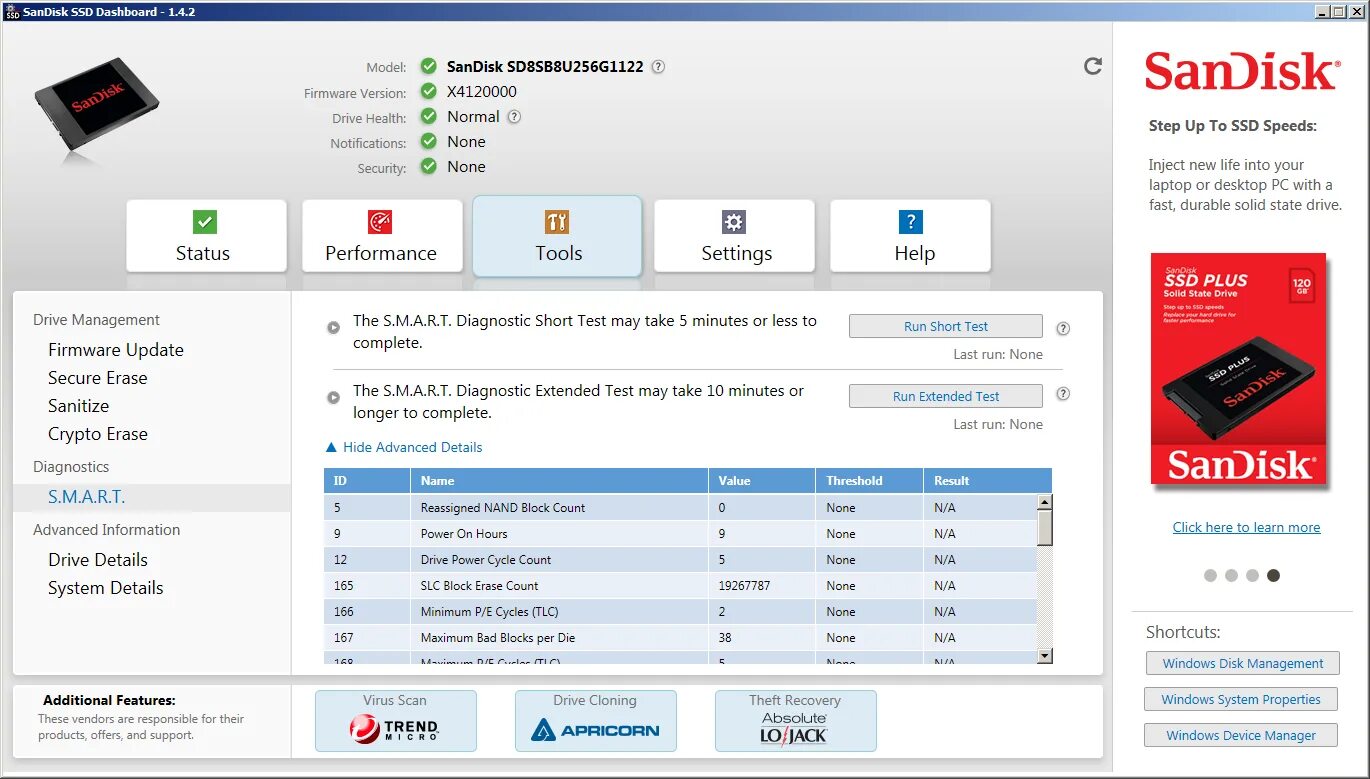Select the Reassigned NAND Block Count row
The height and width of the screenshot is (779, 1370).
[x=681, y=508]
